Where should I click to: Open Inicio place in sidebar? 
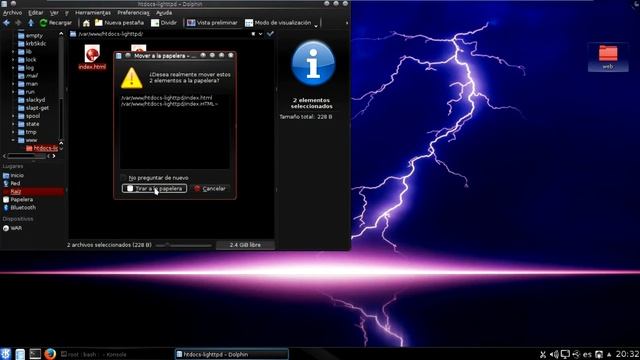coord(17,176)
